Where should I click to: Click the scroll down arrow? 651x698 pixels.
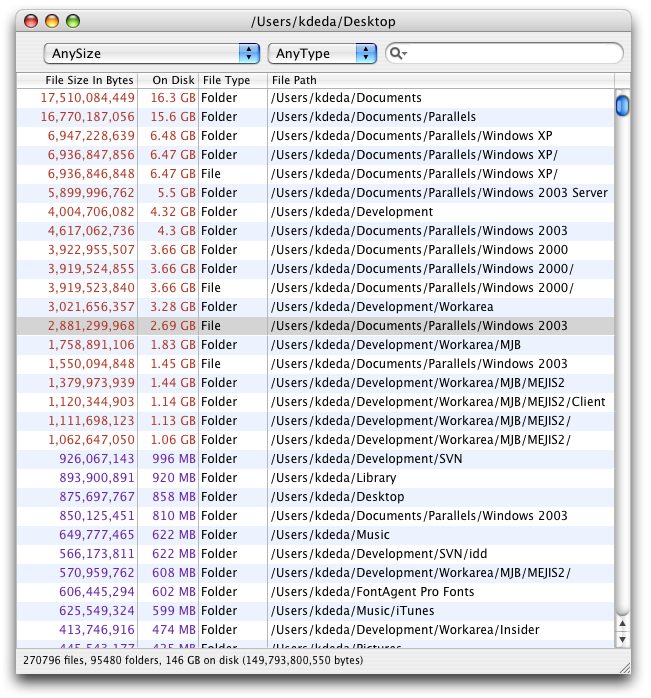tap(622, 639)
